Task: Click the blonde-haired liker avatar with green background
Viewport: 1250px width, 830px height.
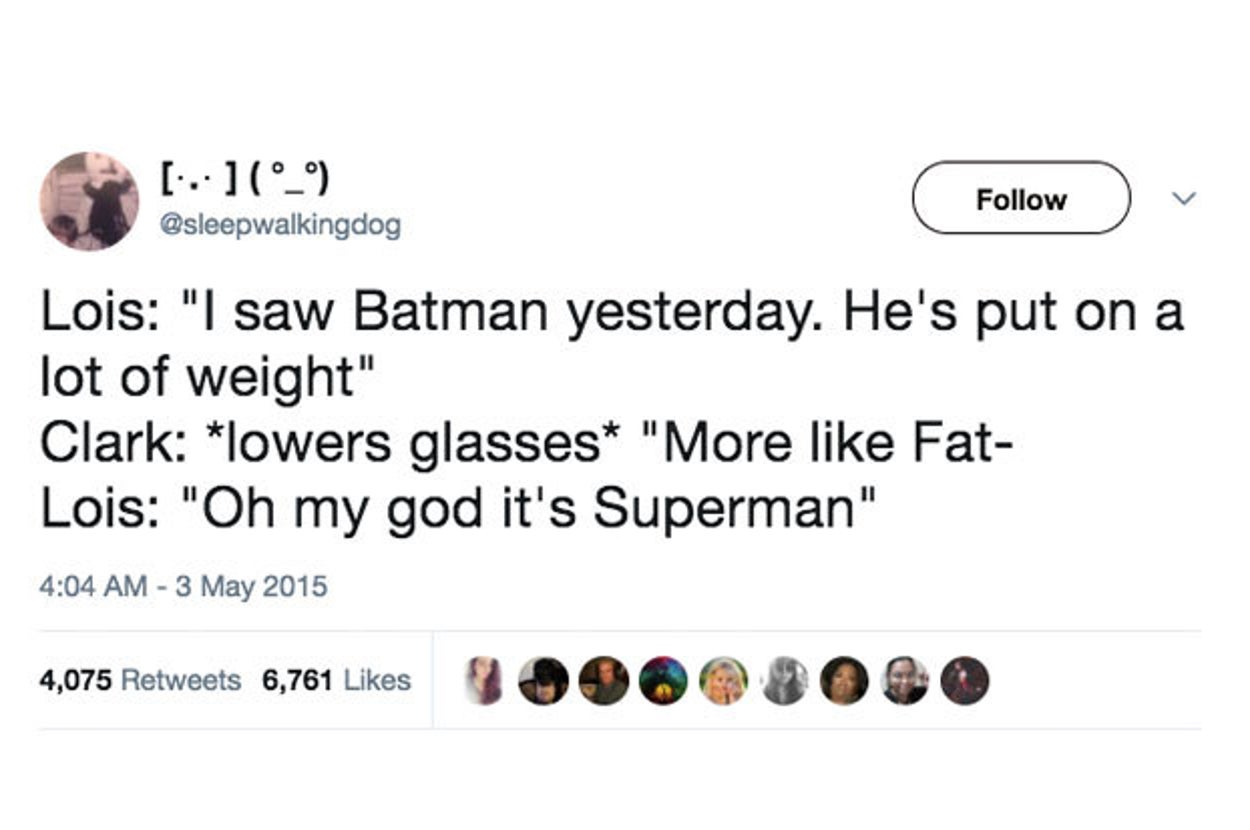Action: [x=724, y=680]
